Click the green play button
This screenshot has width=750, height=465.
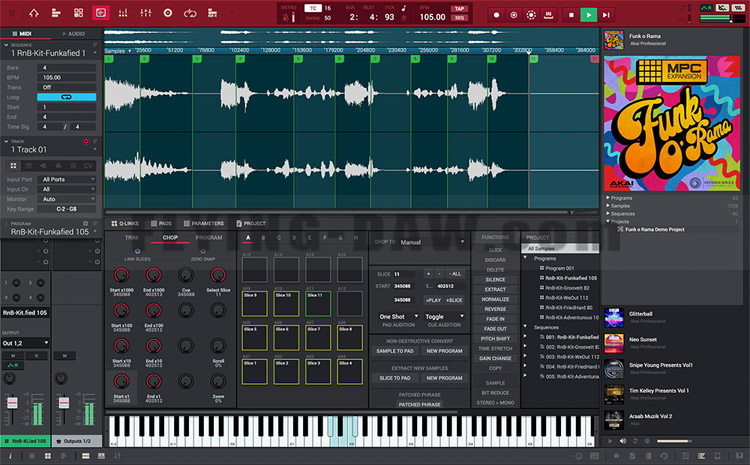(588, 15)
